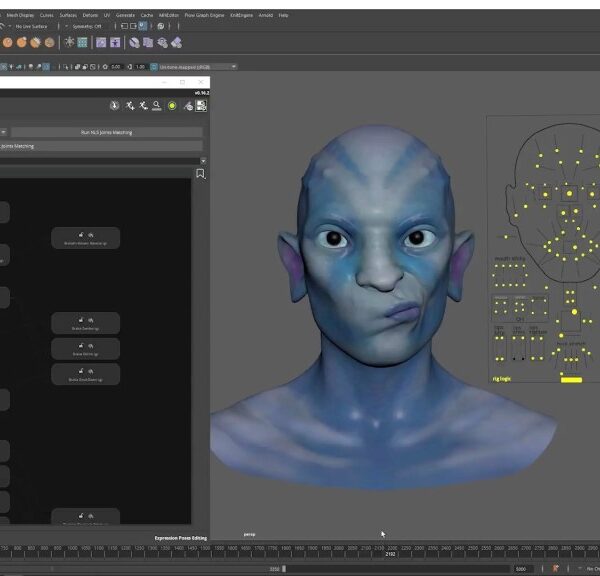Open the Un-tone-mapped (sRGB) dropdown

(198, 67)
